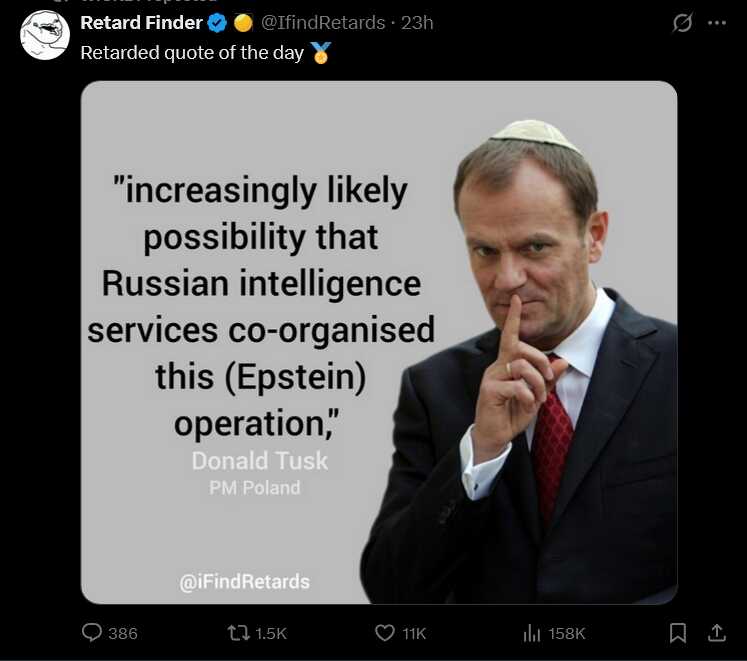Click the 1.5K reposts count
This screenshot has height=661, width=747.
(271, 633)
